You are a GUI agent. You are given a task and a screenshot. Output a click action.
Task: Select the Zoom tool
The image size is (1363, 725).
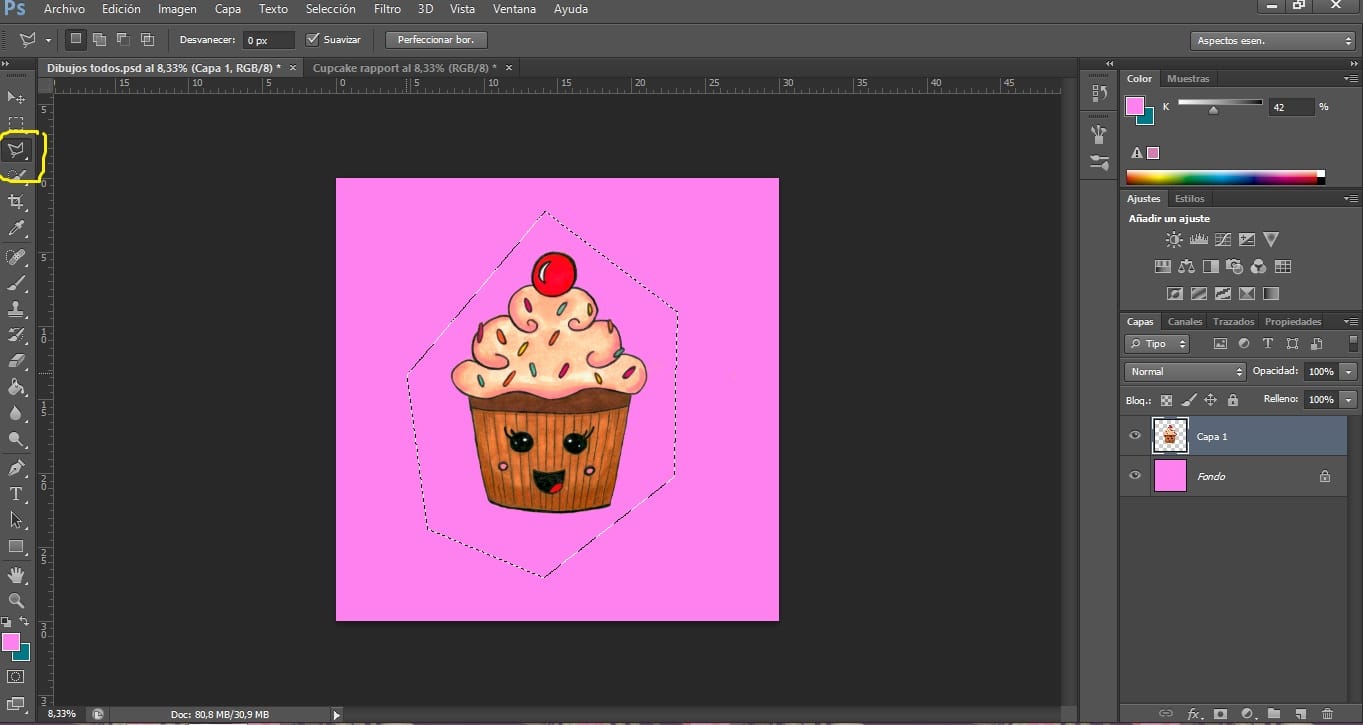(16, 601)
